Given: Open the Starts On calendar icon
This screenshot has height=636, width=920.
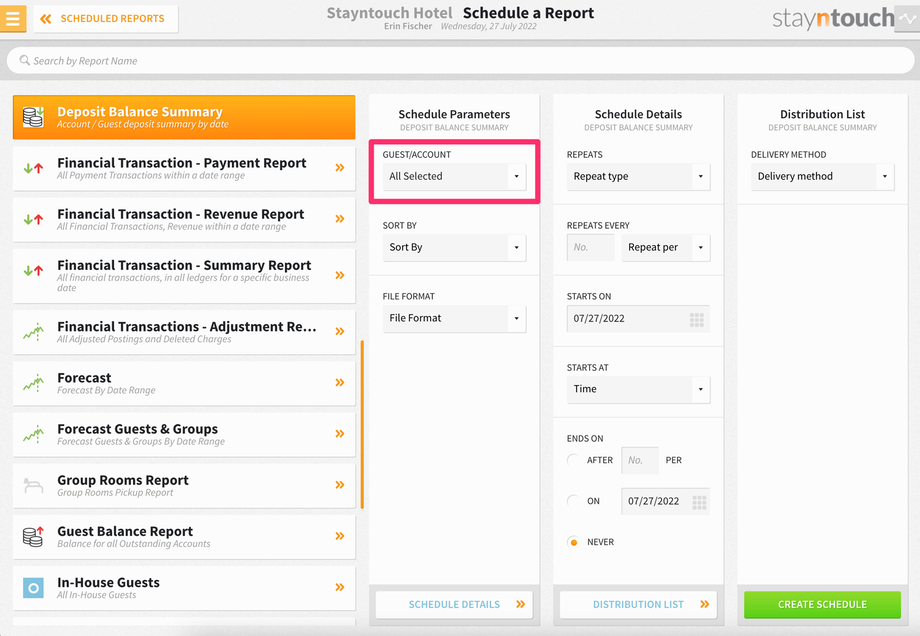Looking at the screenshot, I should pos(696,319).
